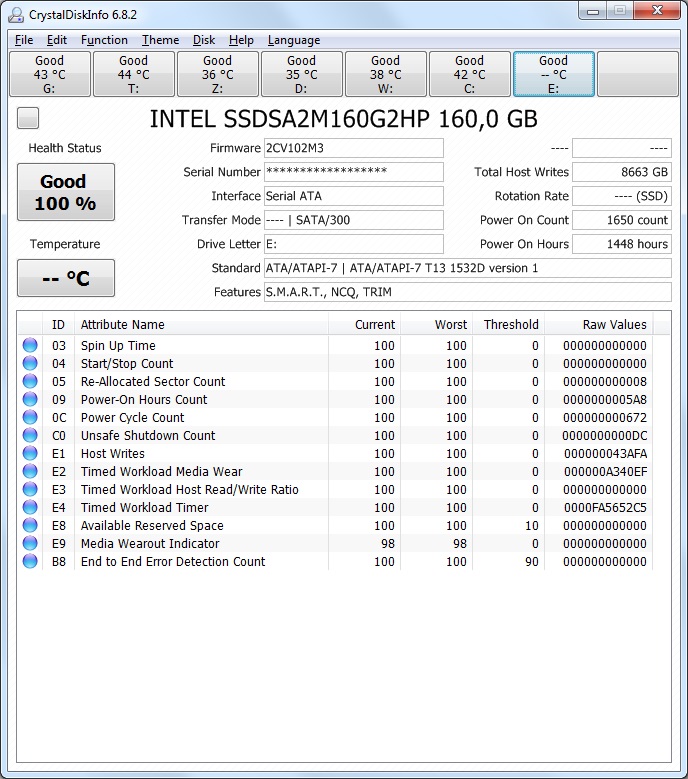Click raw value 000000A340EF
The width and height of the screenshot is (688, 779).
pos(605,471)
